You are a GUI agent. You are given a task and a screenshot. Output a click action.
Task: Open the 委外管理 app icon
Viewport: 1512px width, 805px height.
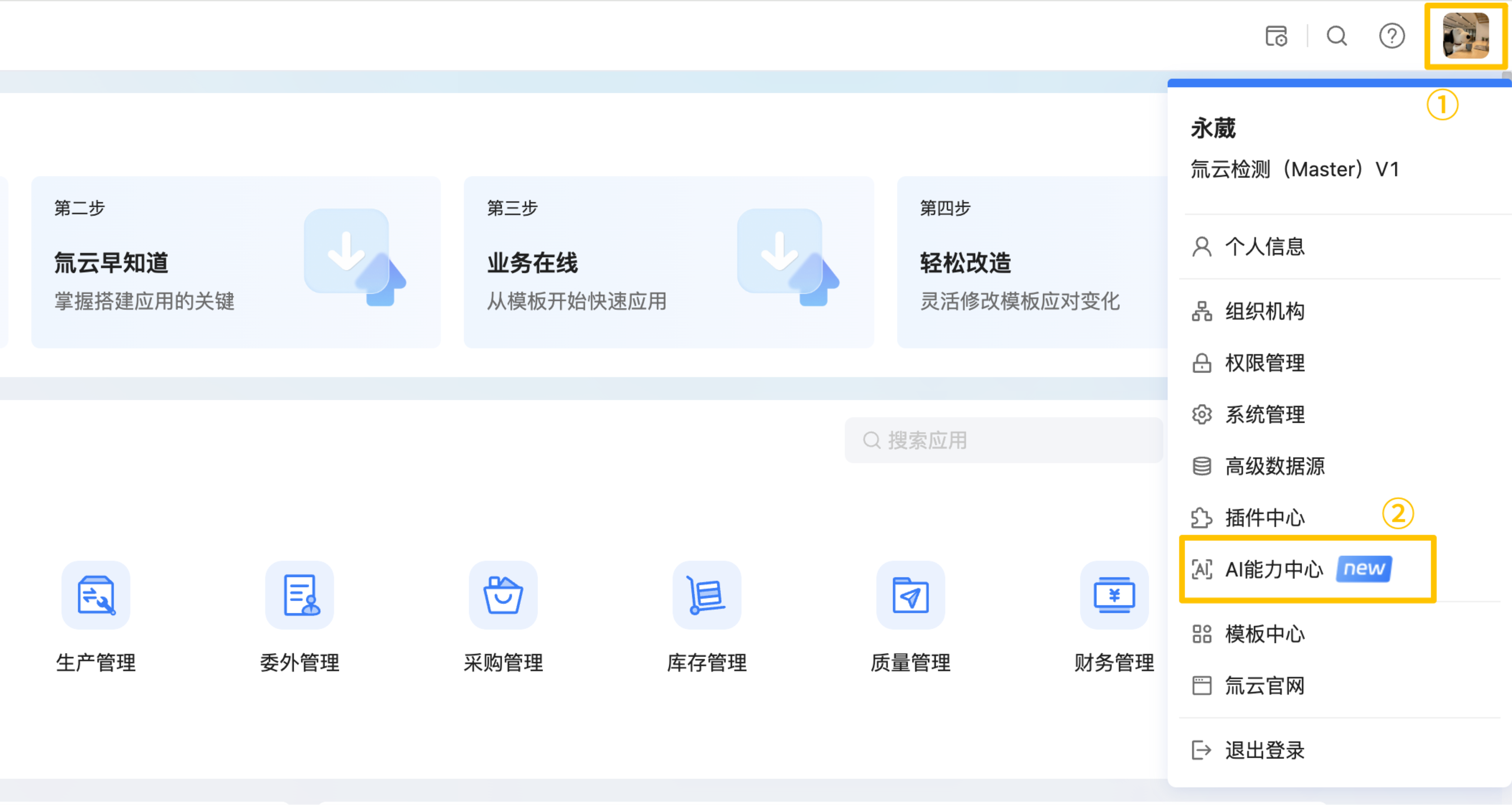(x=299, y=595)
